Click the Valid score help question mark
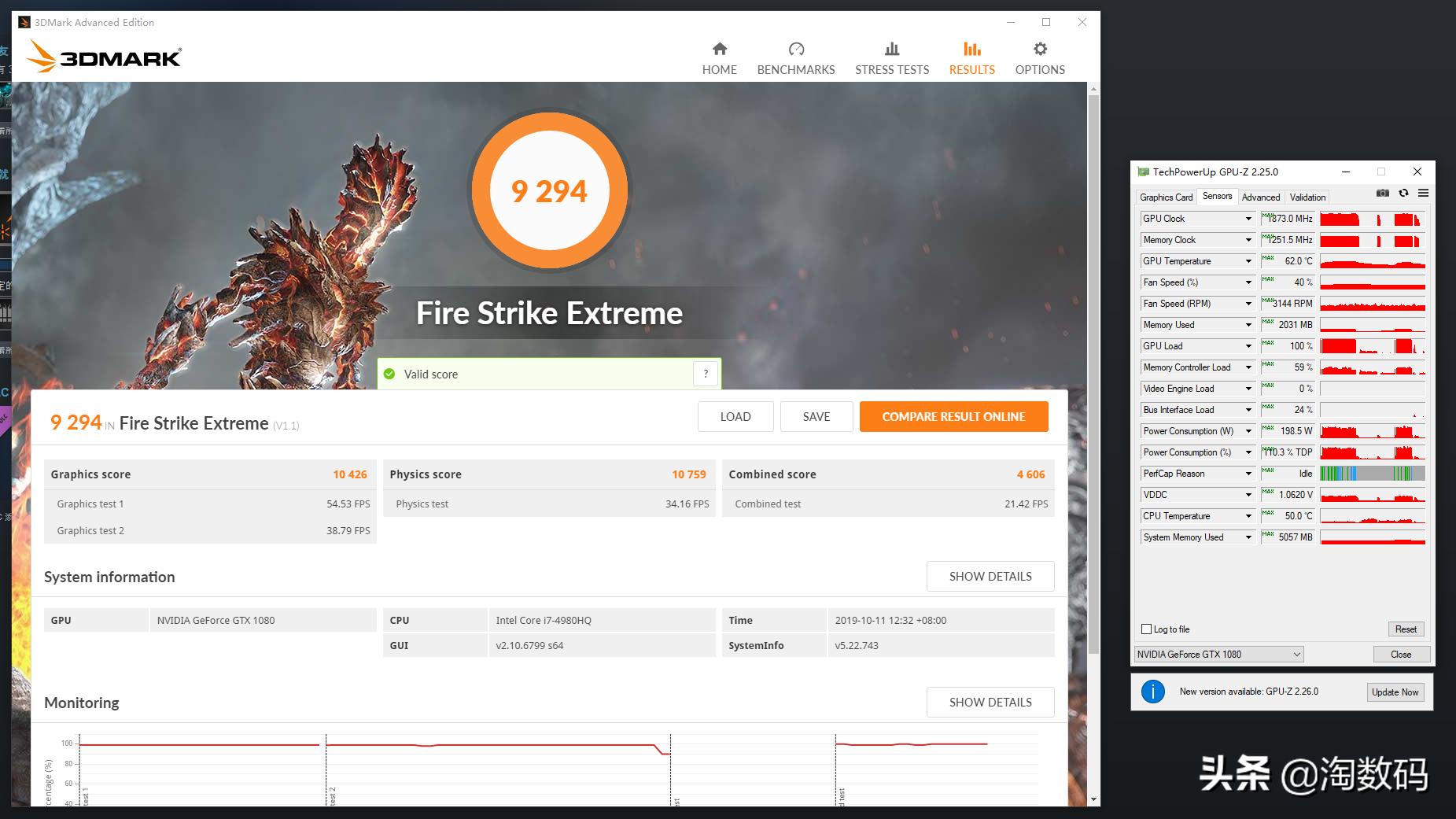This screenshot has height=819, width=1456. coord(706,374)
